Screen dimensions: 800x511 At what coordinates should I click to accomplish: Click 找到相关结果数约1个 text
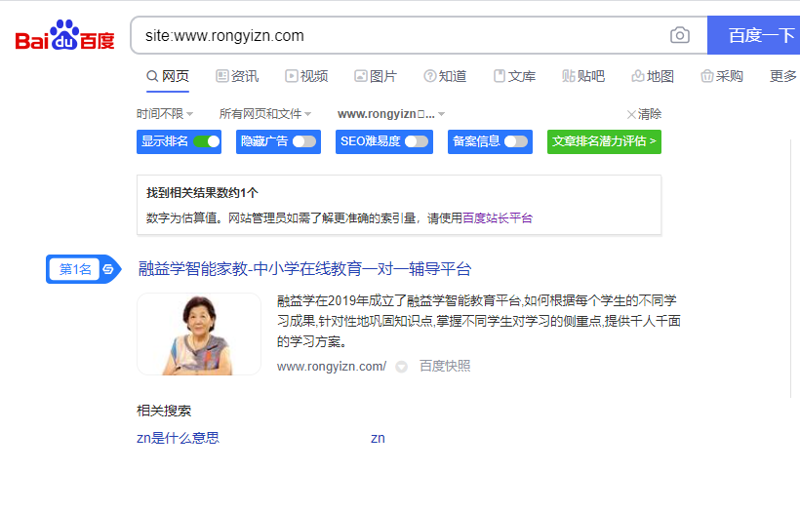(x=203, y=193)
